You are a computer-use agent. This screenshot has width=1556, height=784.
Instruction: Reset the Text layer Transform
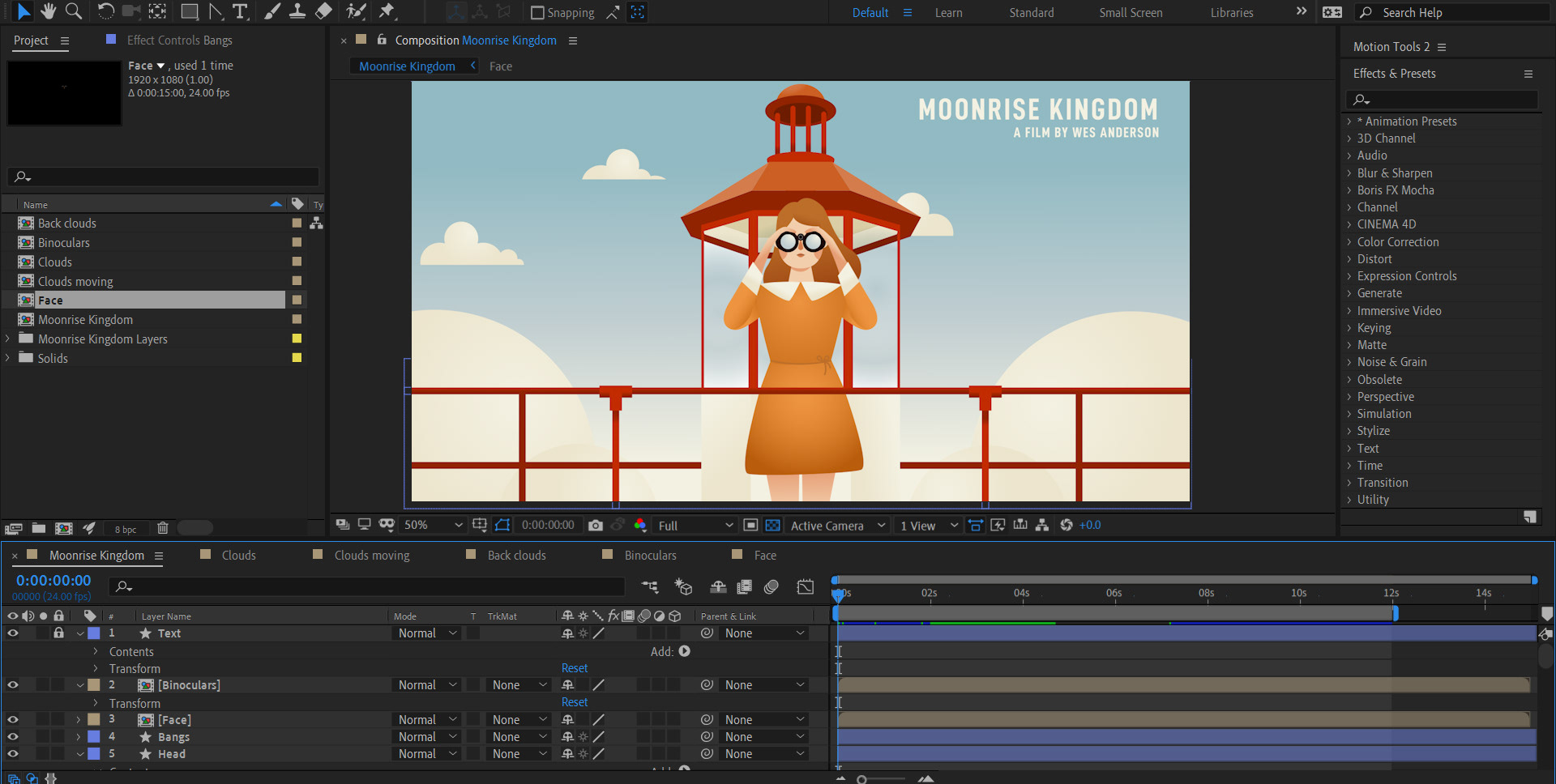click(x=575, y=668)
